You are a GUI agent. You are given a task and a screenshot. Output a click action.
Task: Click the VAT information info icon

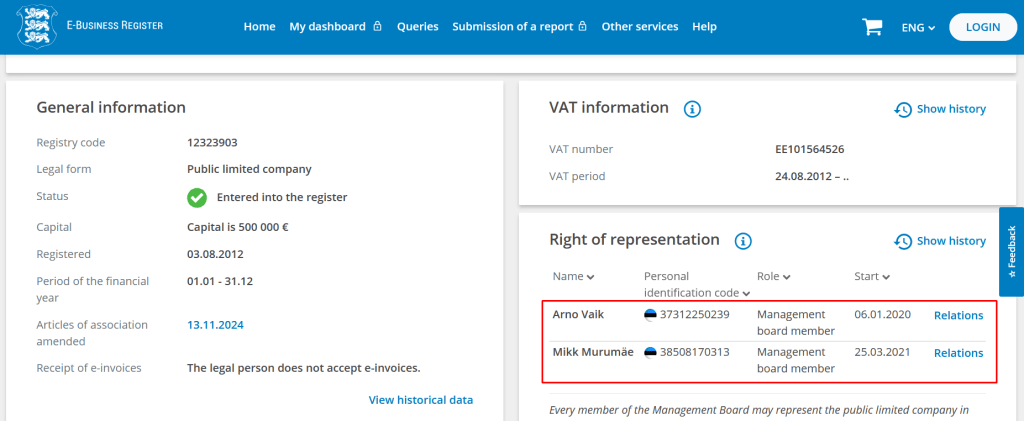(x=692, y=109)
